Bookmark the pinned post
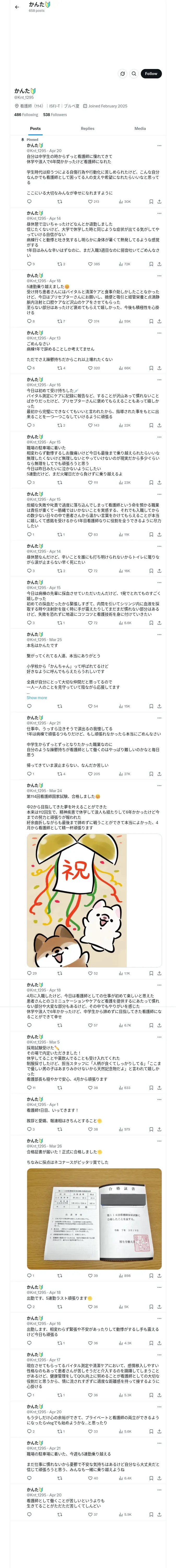176x1568 pixels. point(151,201)
